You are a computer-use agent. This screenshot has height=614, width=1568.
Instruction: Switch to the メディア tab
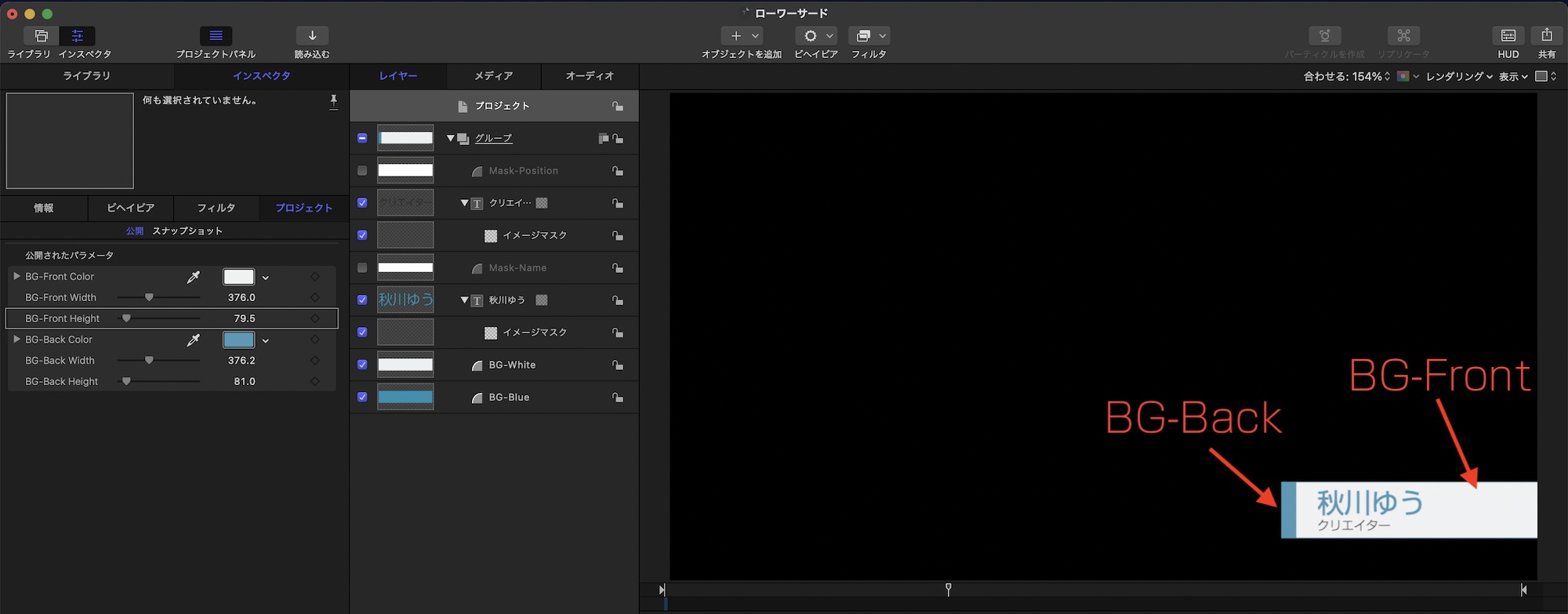click(x=493, y=76)
